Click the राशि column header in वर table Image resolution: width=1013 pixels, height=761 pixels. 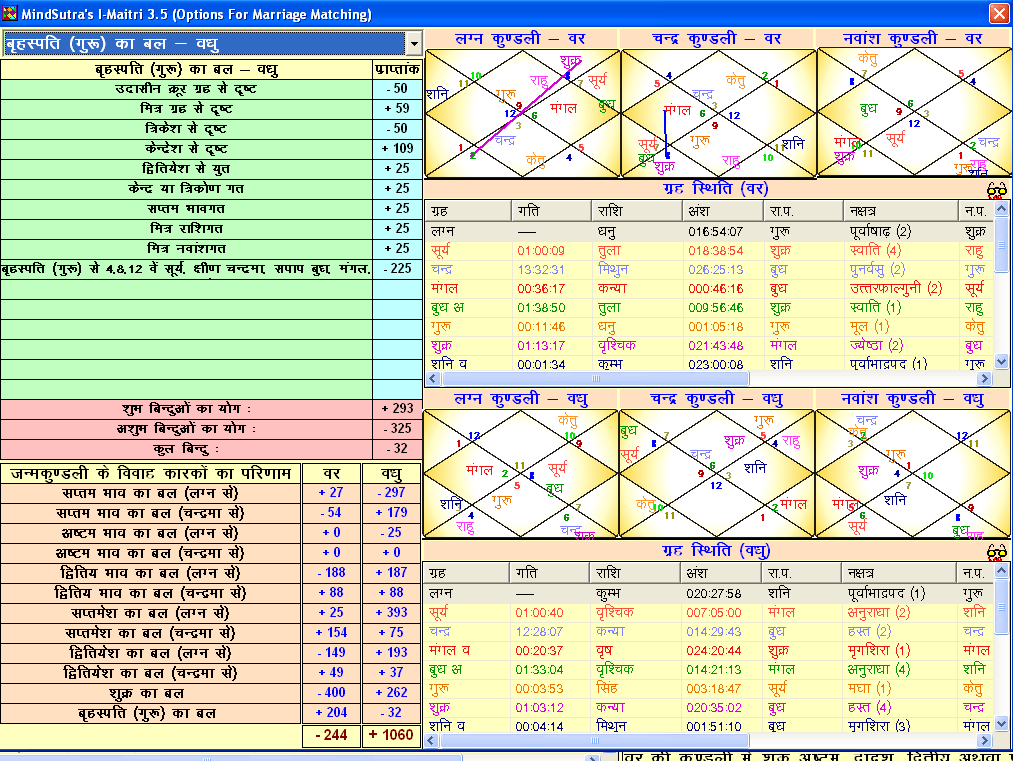[637, 211]
